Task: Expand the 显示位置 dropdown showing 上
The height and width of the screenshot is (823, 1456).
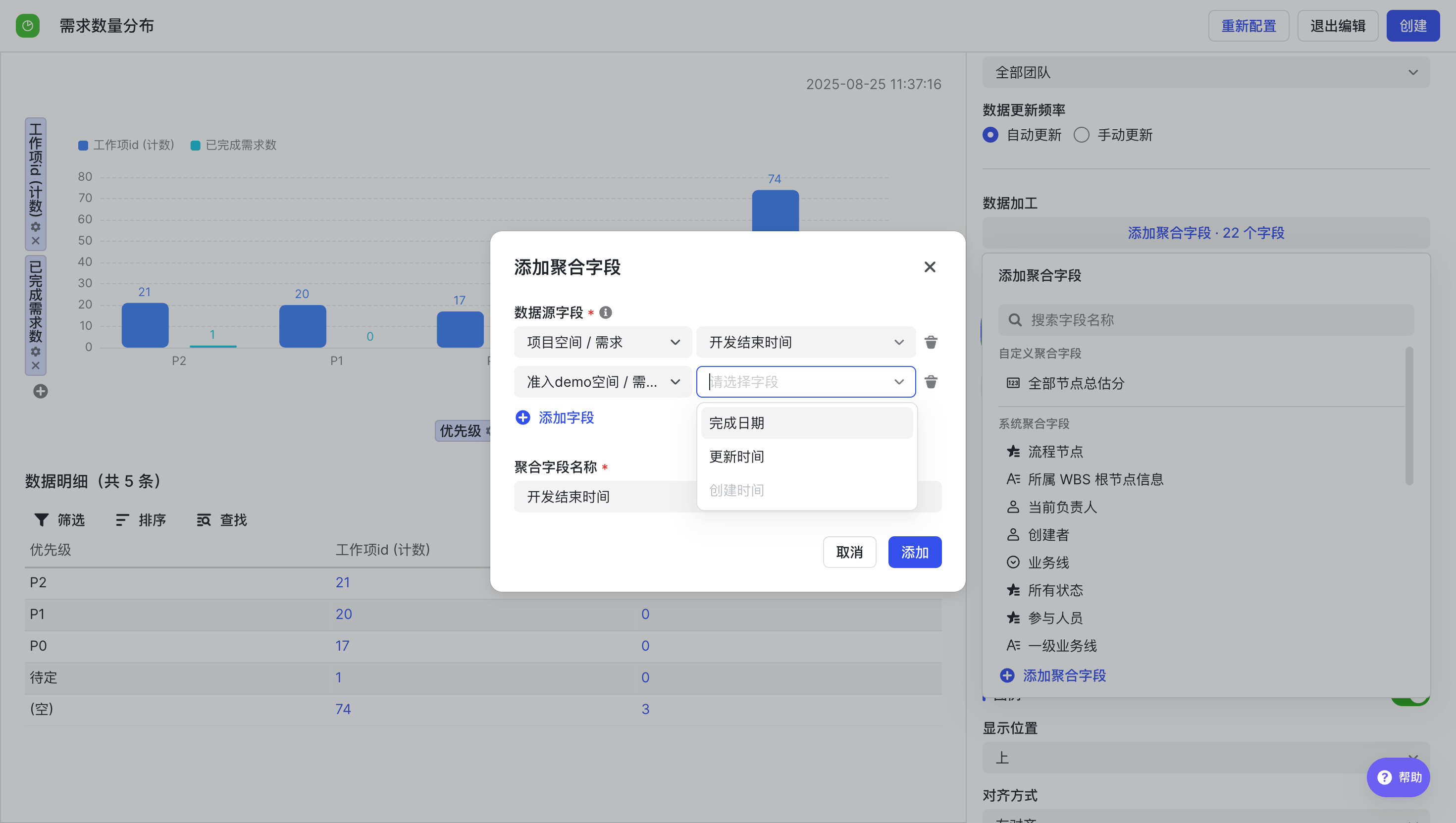Action: (x=1206, y=758)
